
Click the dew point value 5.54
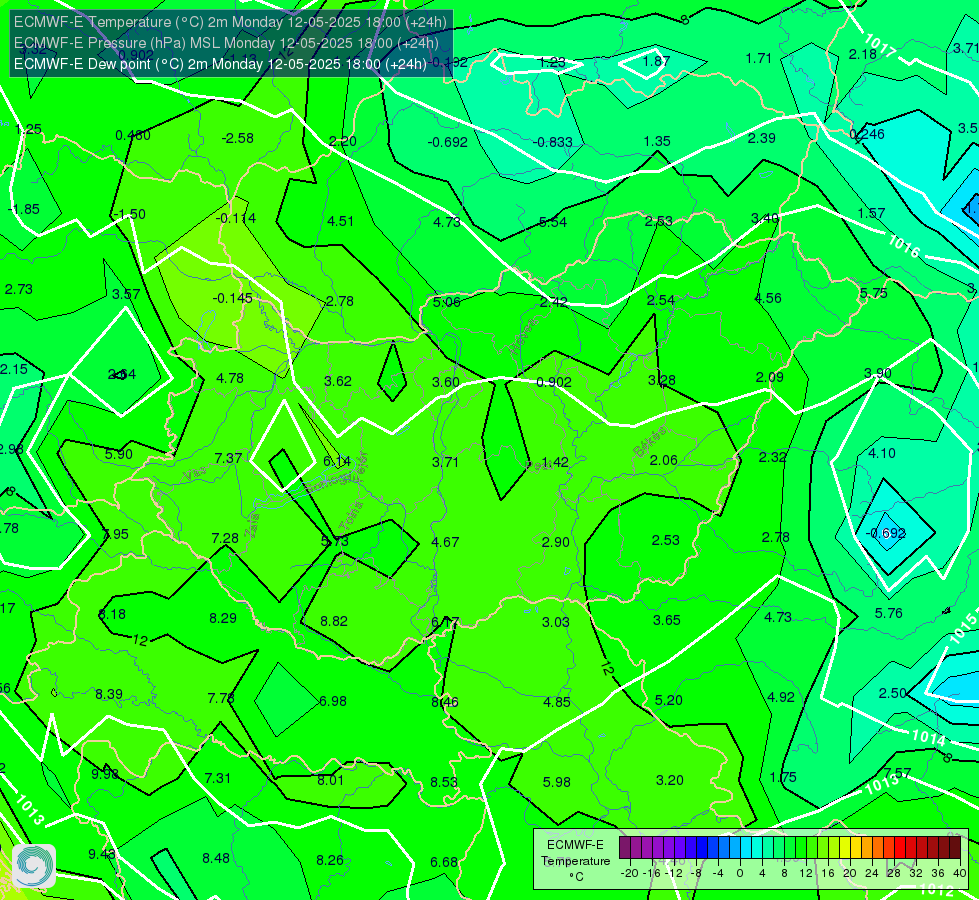tap(553, 222)
